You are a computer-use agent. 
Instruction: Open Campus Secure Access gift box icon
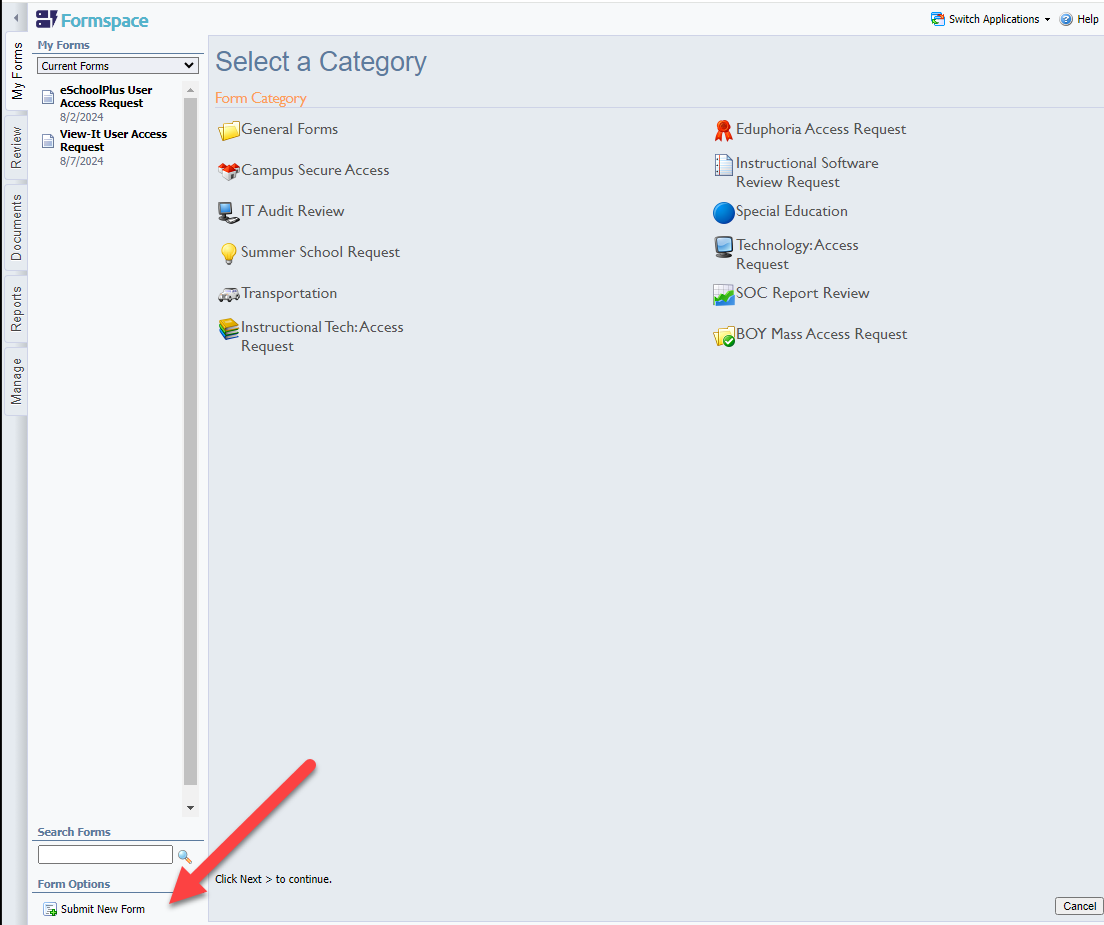[x=229, y=171]
